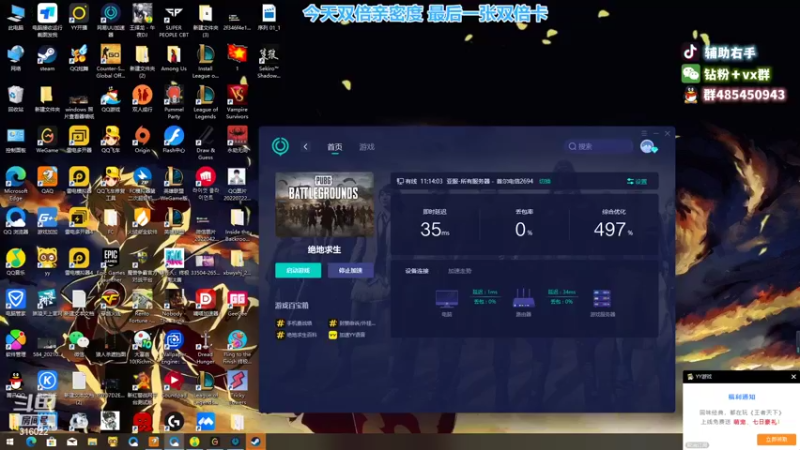Open the Pummel Party desktop shortcut
Image resolution: width=800 pixels, height=450 pixels.
[174, 102]
